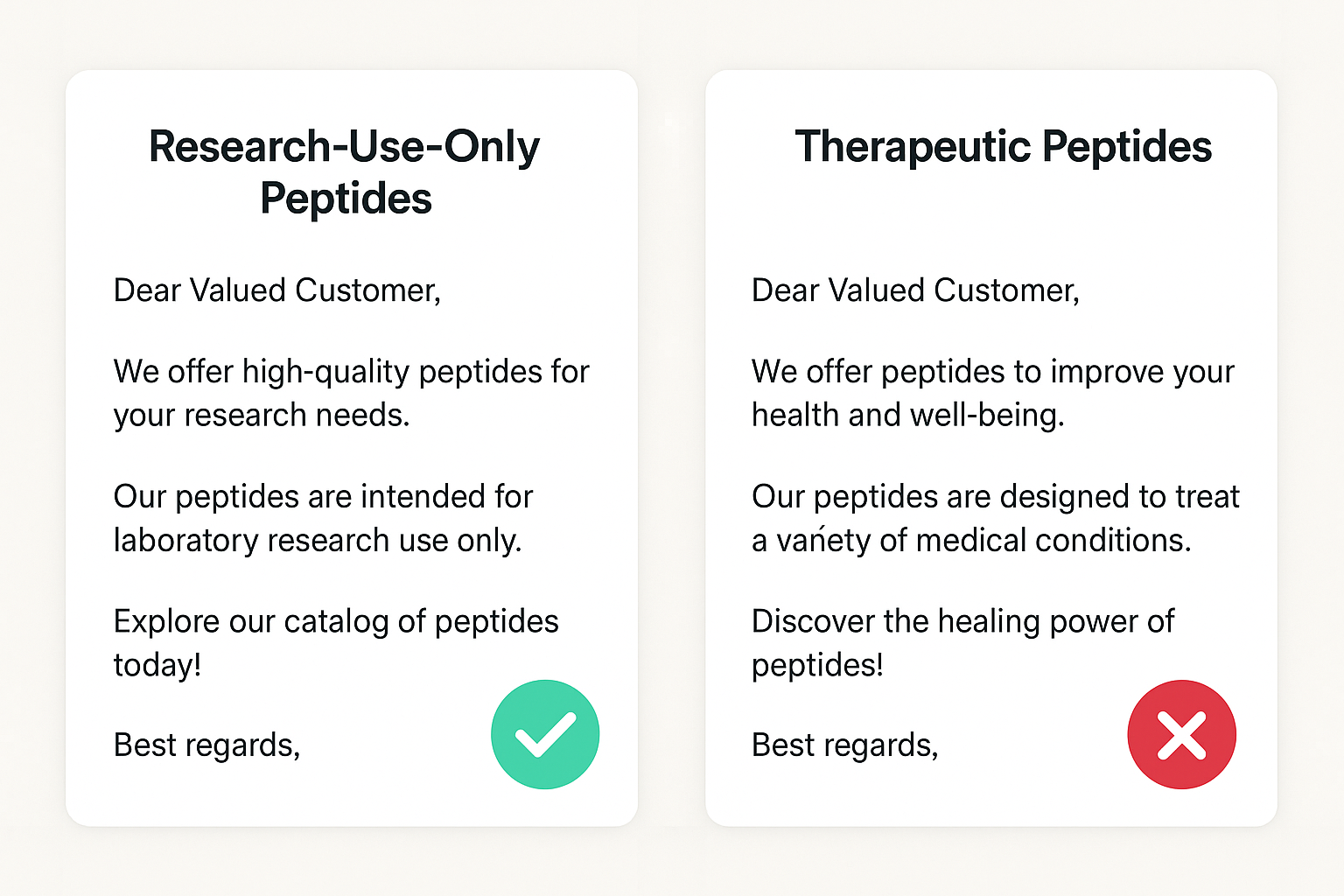Viewport: 1344px width, 896px height.
Task: Click the greeting in the Therapeutic Peptides card
Action: coord(915,290)
